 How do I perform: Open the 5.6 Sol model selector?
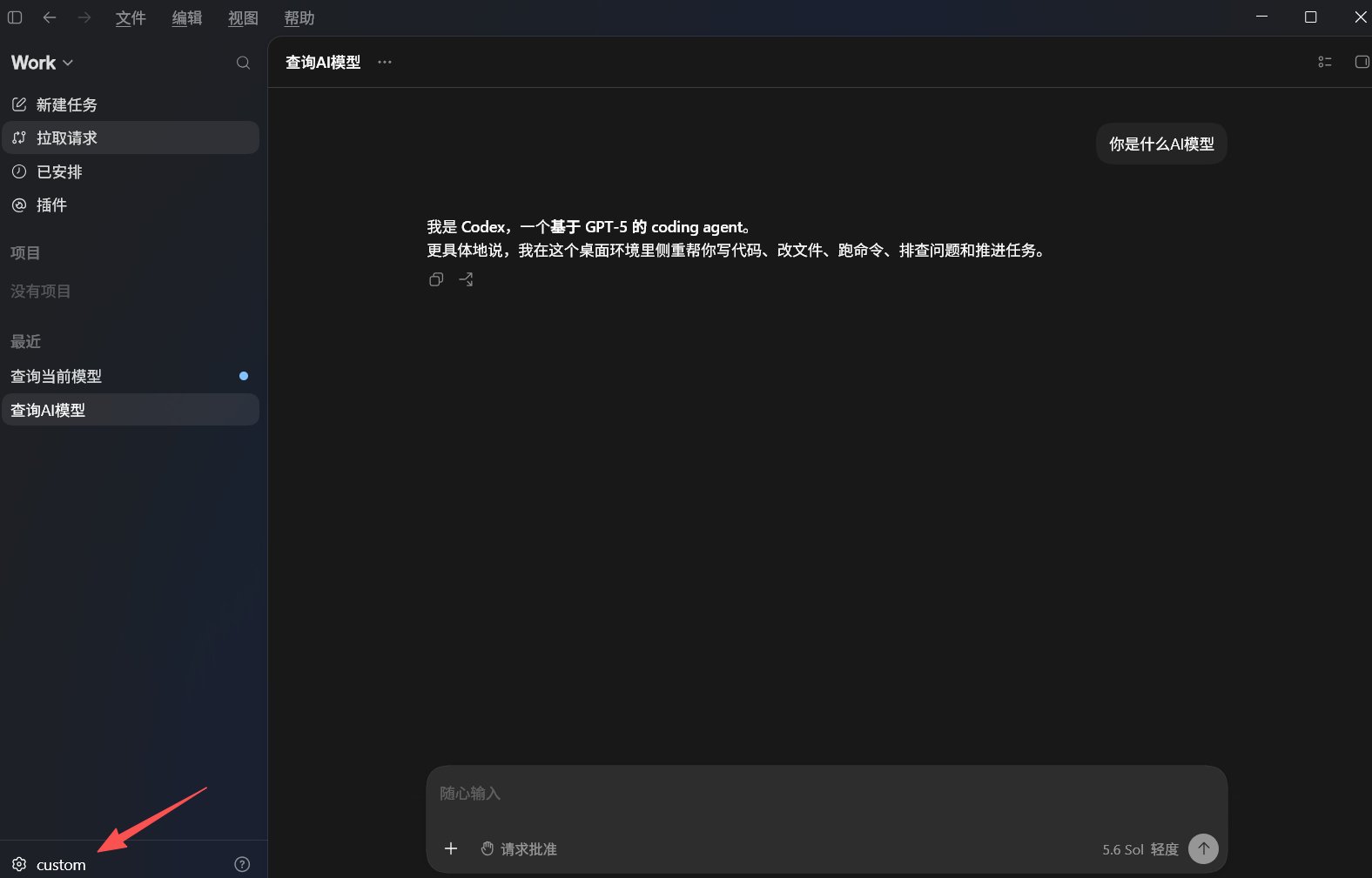pos(1123,849)
